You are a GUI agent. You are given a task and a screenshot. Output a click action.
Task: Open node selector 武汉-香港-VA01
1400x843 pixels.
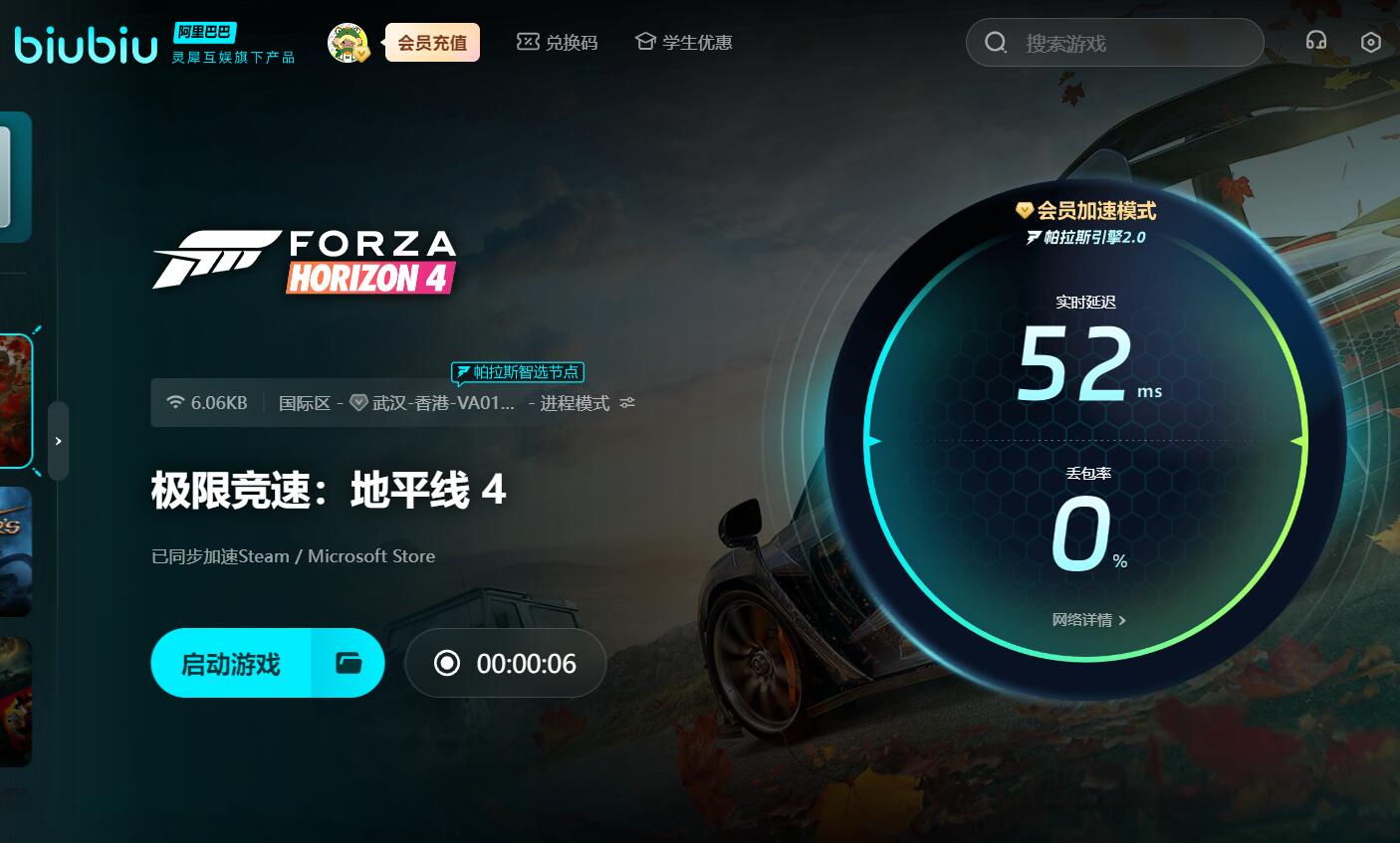pyautogui.click(x=433, y=403)
